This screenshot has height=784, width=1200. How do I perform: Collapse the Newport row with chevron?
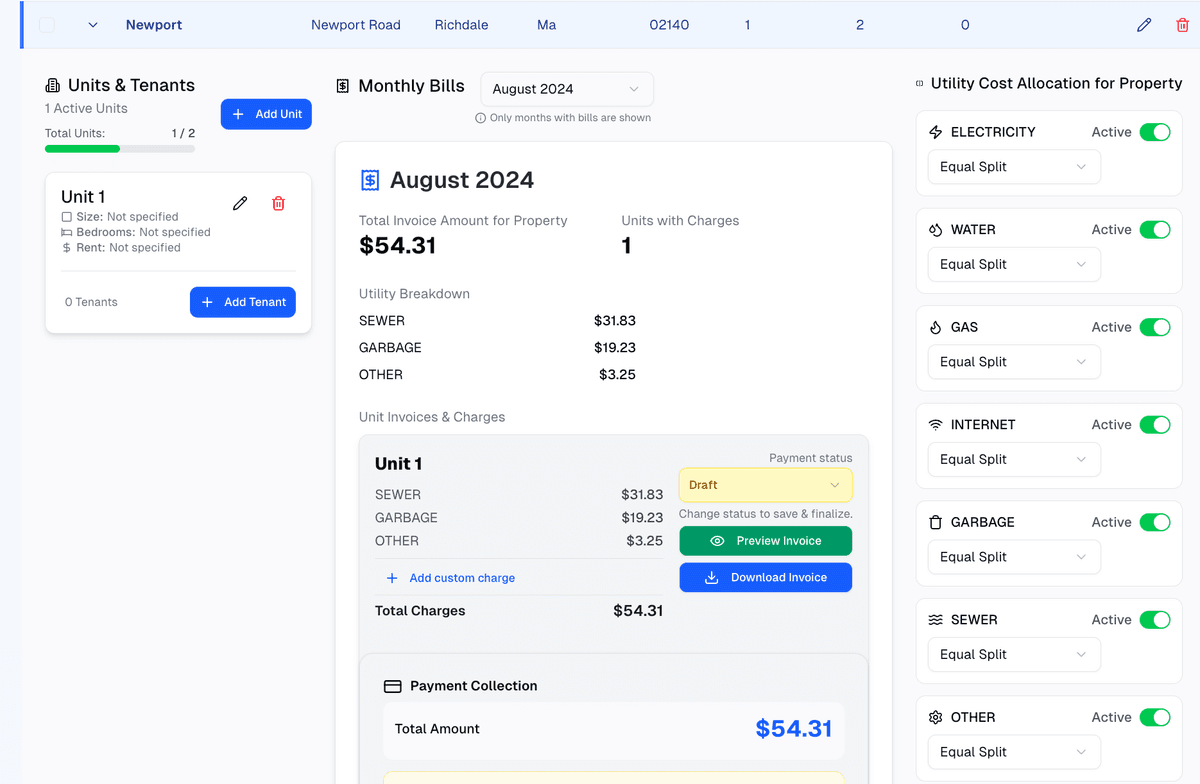[x=93, y=25]
